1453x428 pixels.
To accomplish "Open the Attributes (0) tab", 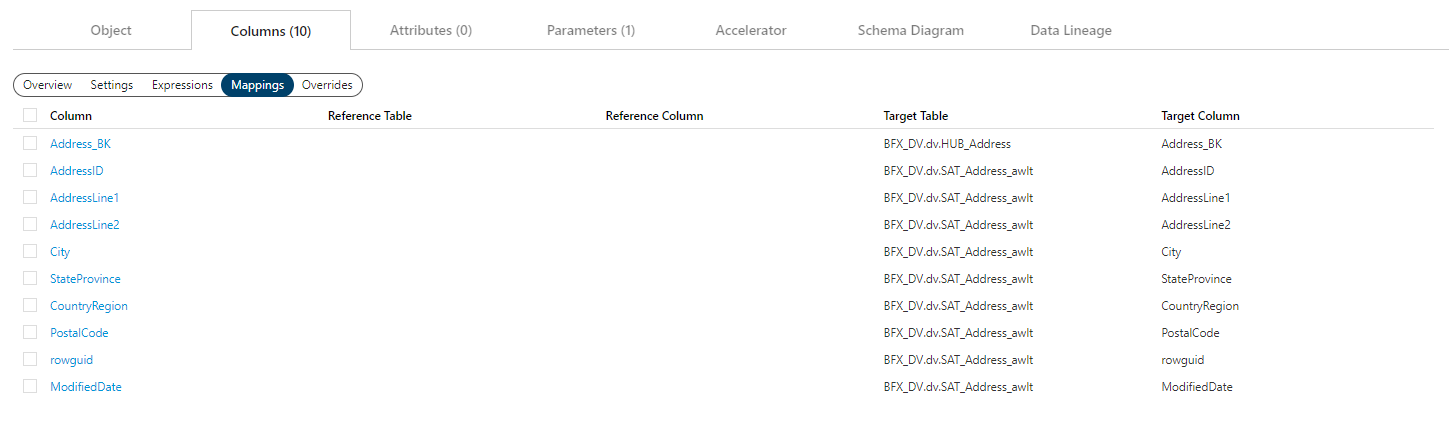I will click(431, 30).
